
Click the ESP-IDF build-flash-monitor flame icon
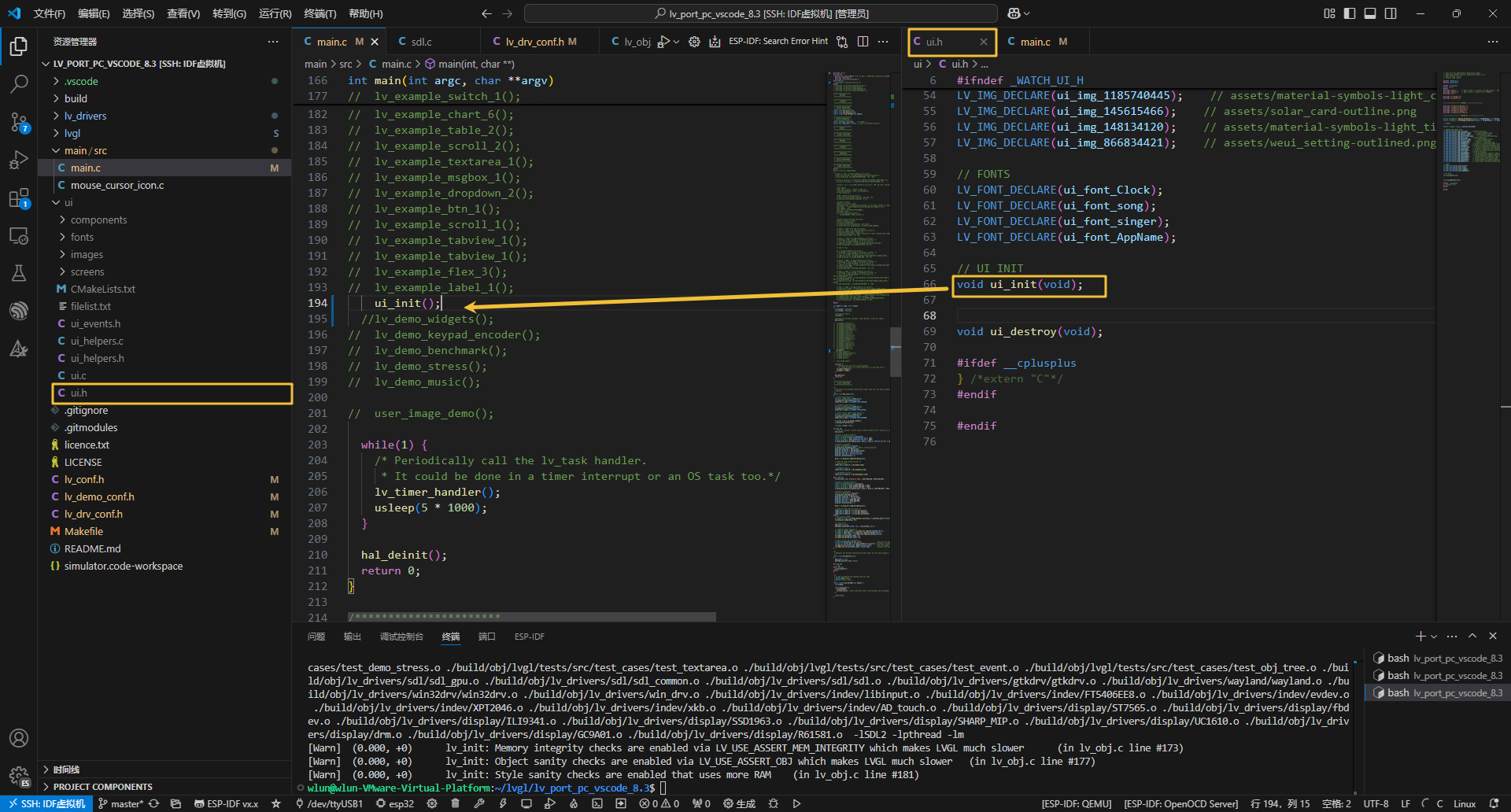pyautogui.click(x=574, y=803)
